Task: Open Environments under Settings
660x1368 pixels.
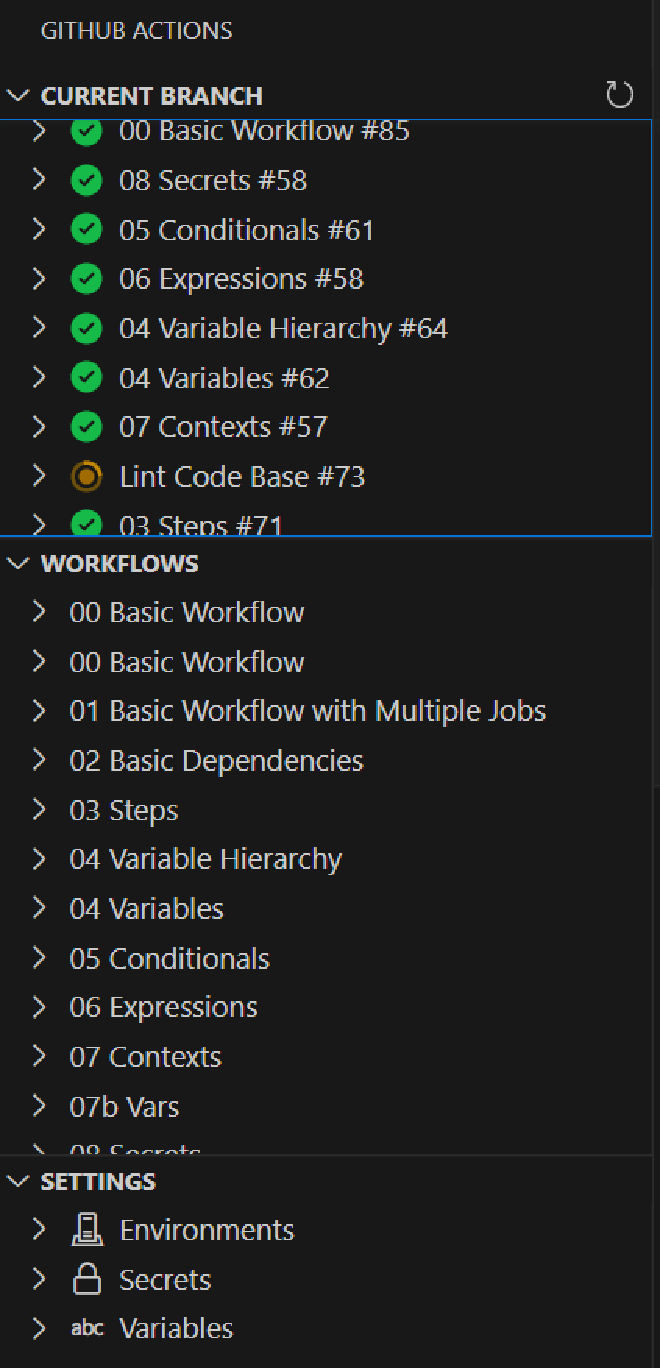Action: 207,1230
